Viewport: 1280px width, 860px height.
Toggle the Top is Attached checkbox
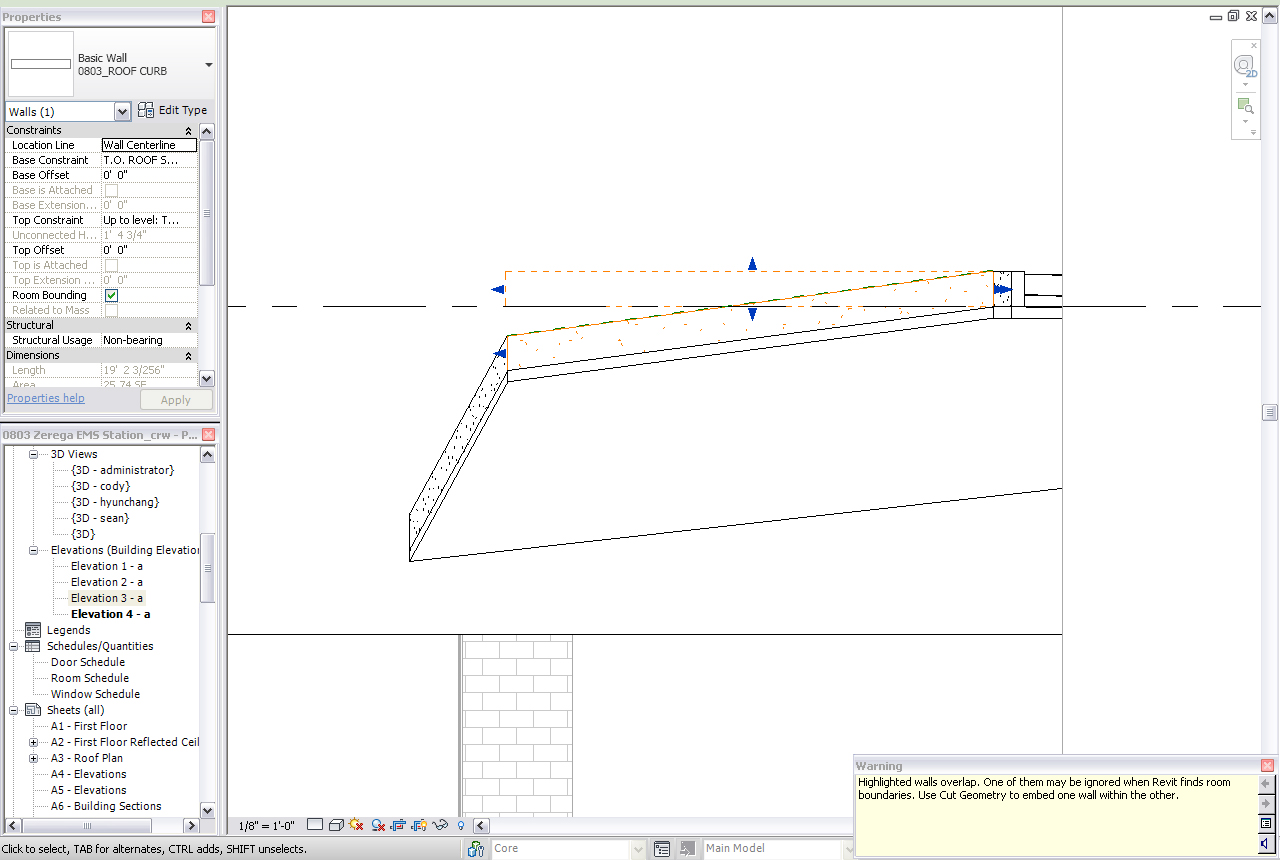pyautogui.click(x=112, y=266)
